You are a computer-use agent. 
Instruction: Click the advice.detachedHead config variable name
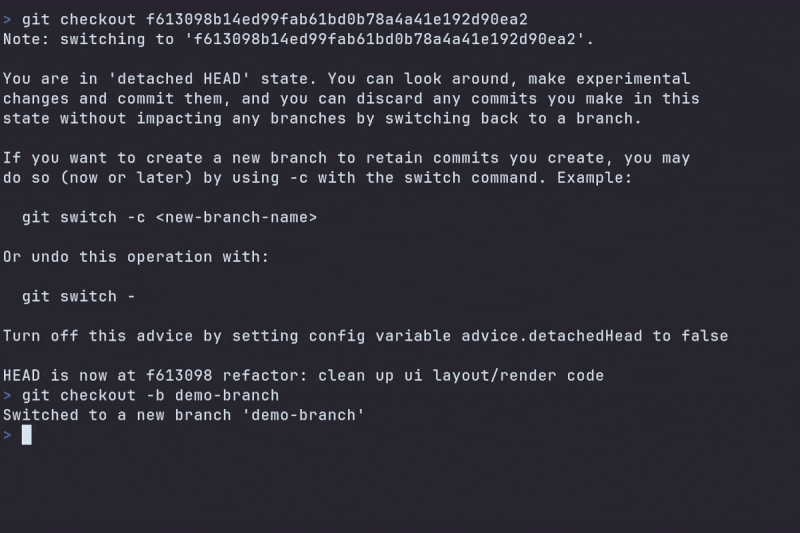coord(552,336)
